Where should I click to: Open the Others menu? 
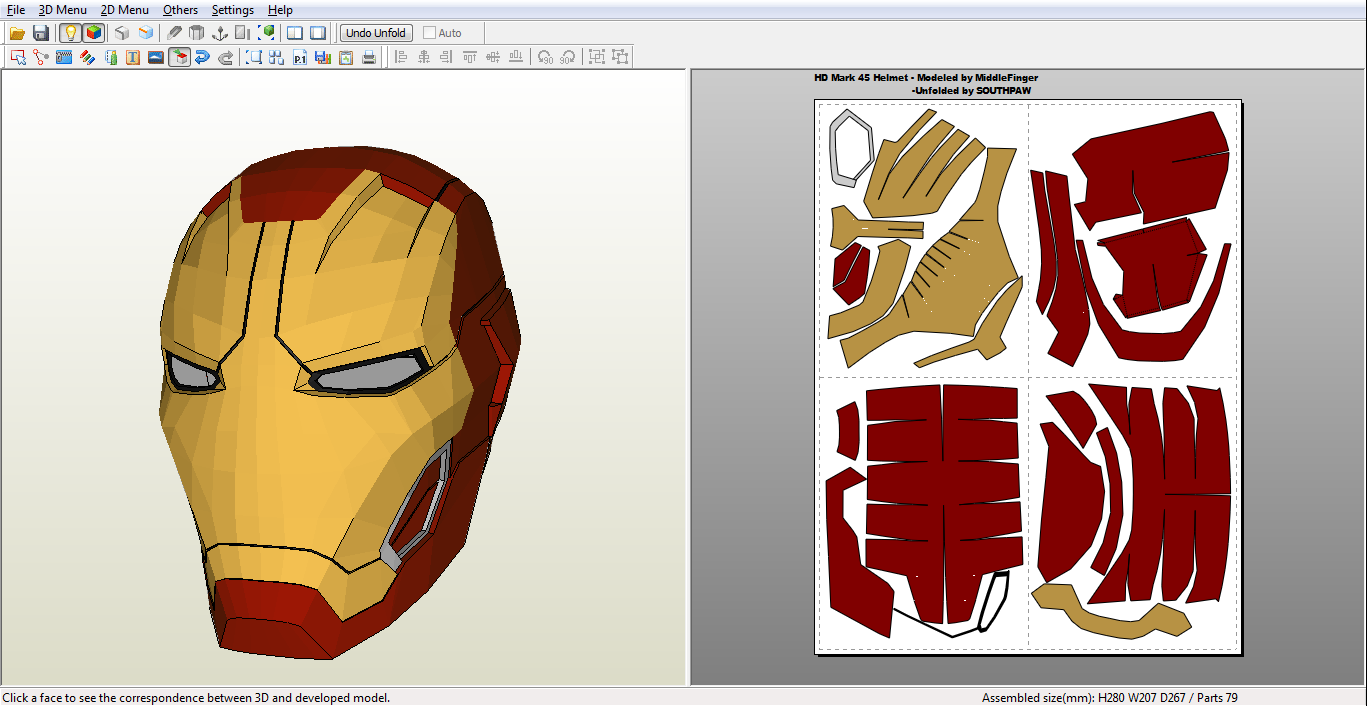point(181,10)
